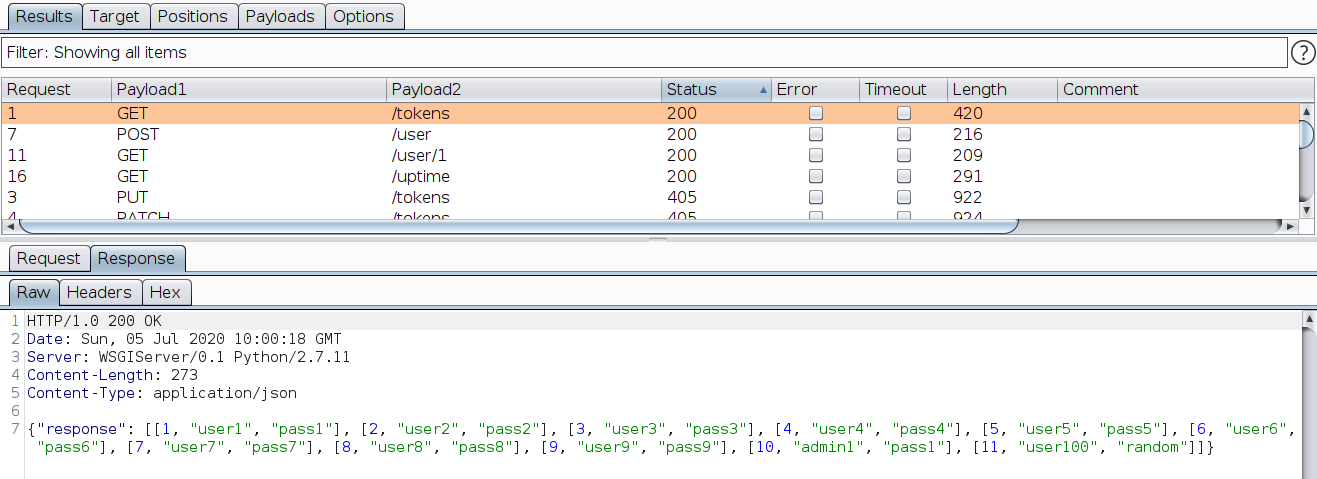Select the /user/1 payload cell
The width and height of the screenshot is (1317, 479).
(x=523, y=155)
